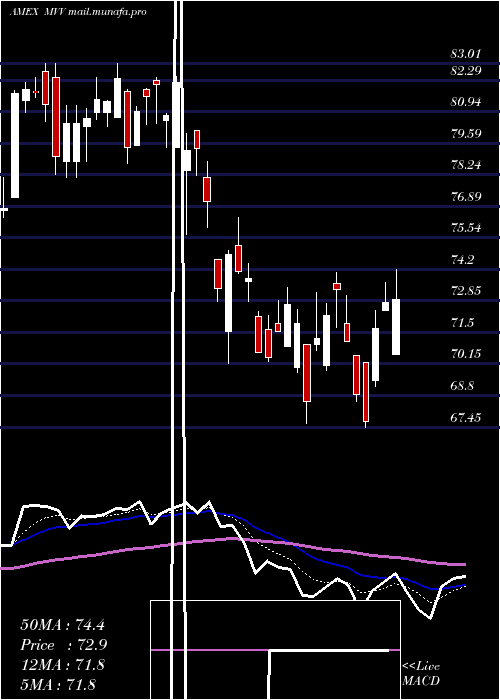Click the <<Live MACD label

(421, 673)
